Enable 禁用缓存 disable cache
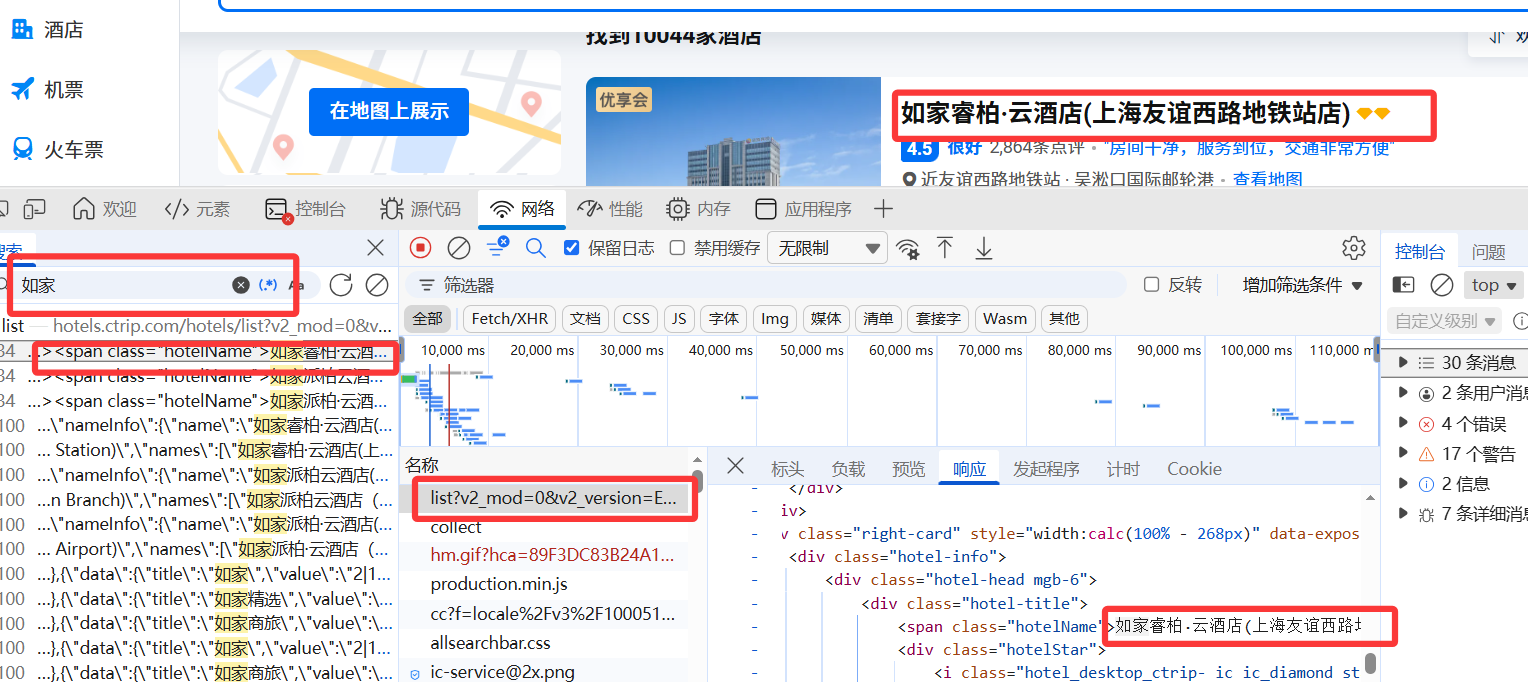 click(x=677, y=247)
